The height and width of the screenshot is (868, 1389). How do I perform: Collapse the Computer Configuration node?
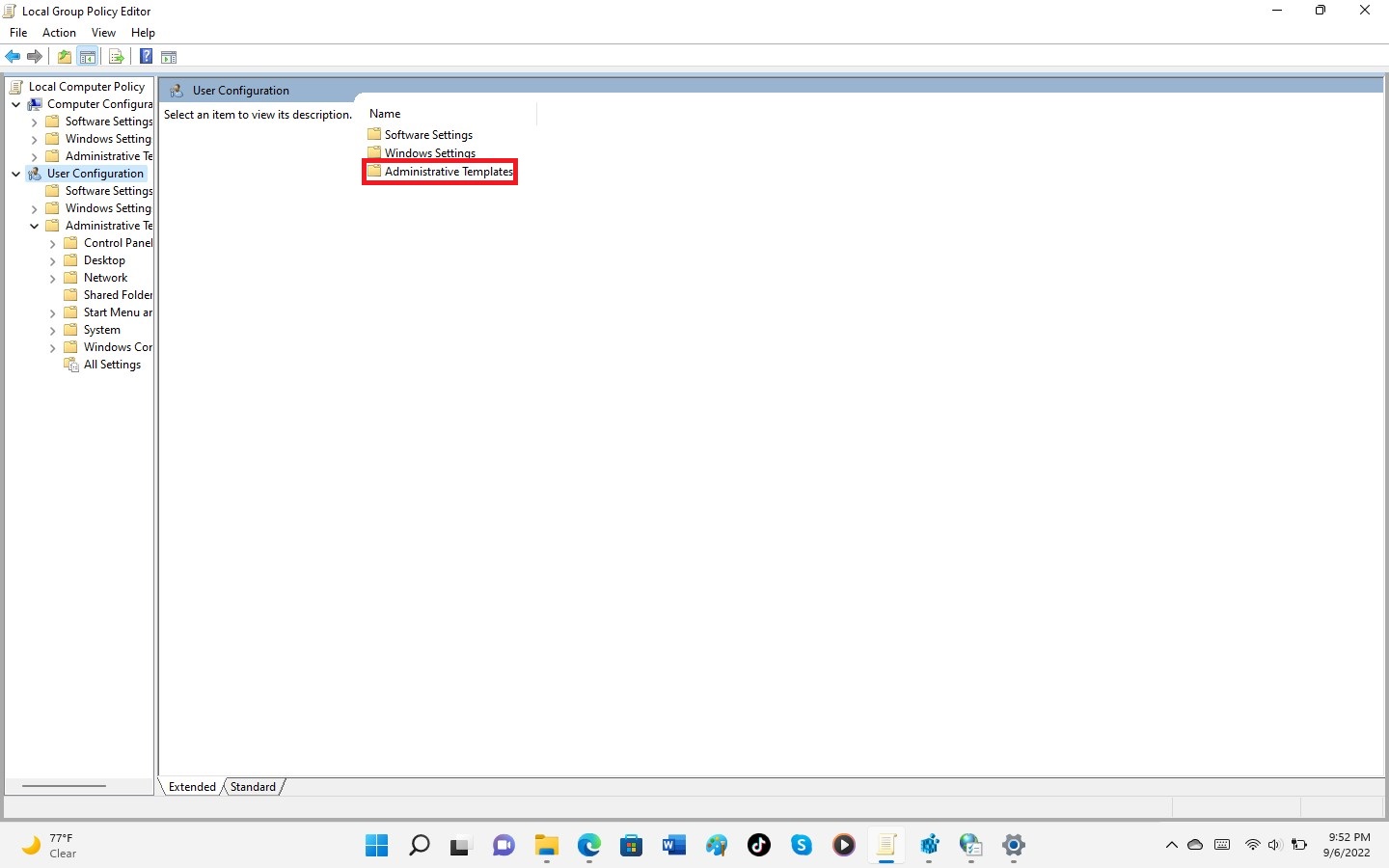[x=15, y=104]
